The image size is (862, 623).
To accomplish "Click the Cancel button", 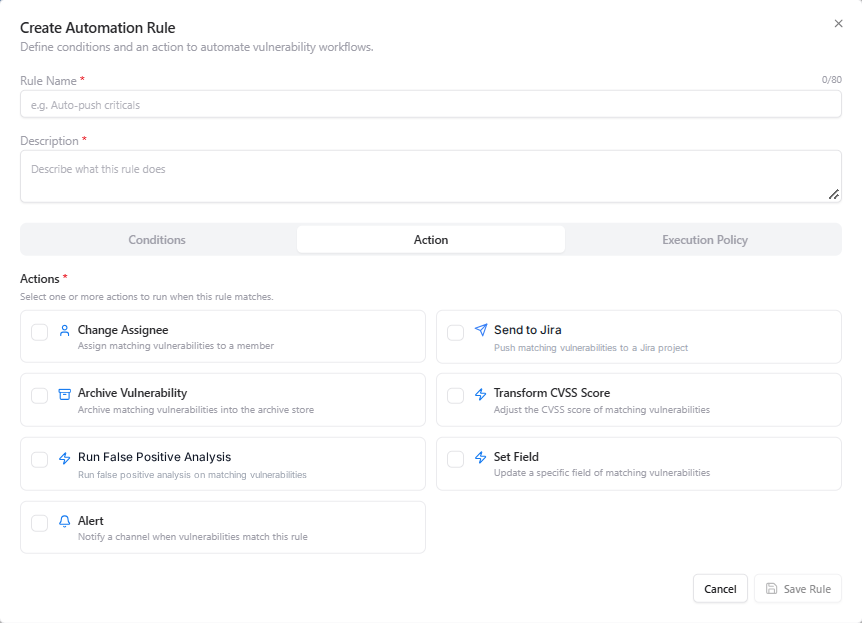I will (720, 589).
